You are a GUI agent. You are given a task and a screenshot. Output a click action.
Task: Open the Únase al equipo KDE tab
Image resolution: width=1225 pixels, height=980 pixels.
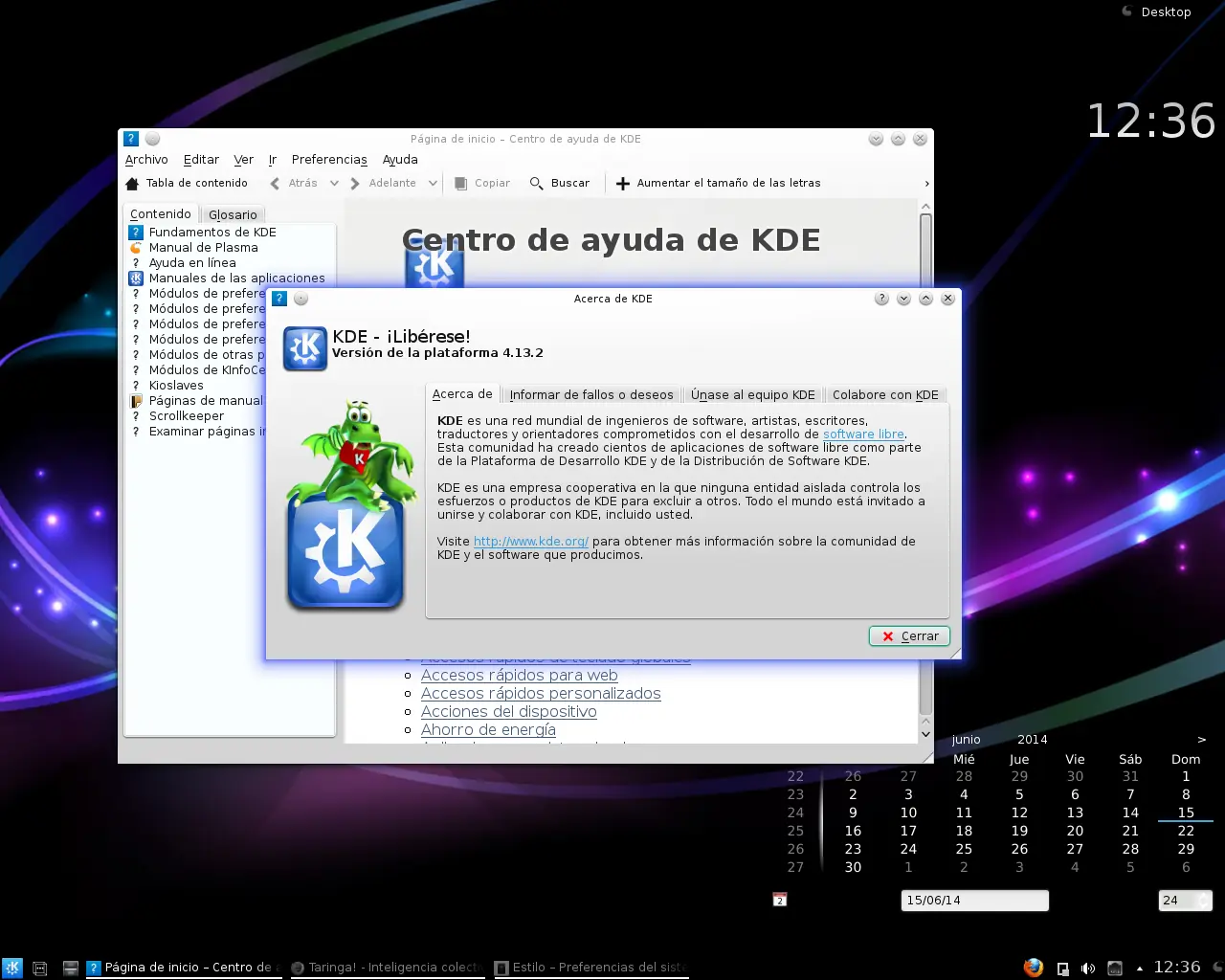click(x=753, y=395)
